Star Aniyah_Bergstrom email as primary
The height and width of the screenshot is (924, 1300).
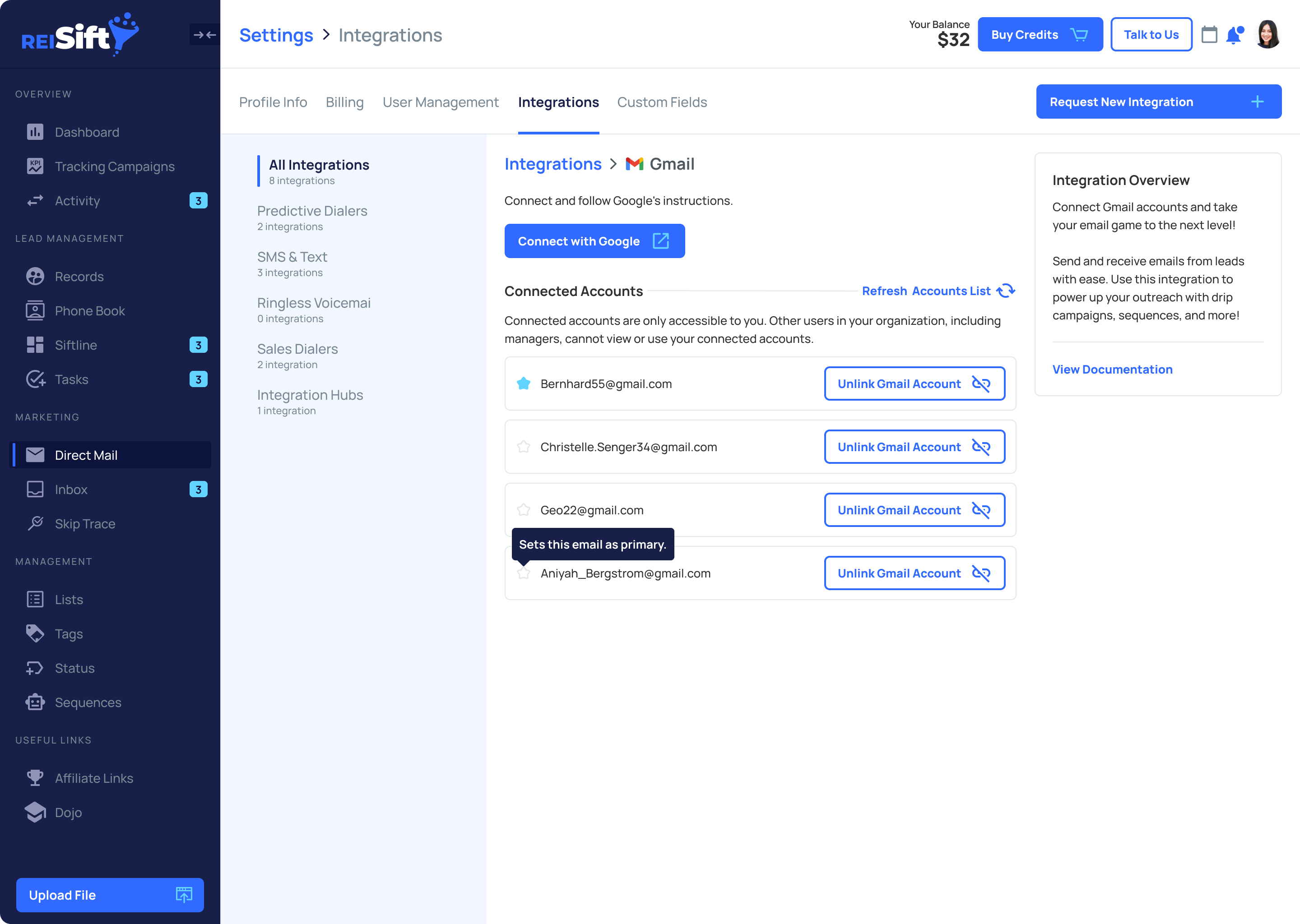tap(524, 573)
